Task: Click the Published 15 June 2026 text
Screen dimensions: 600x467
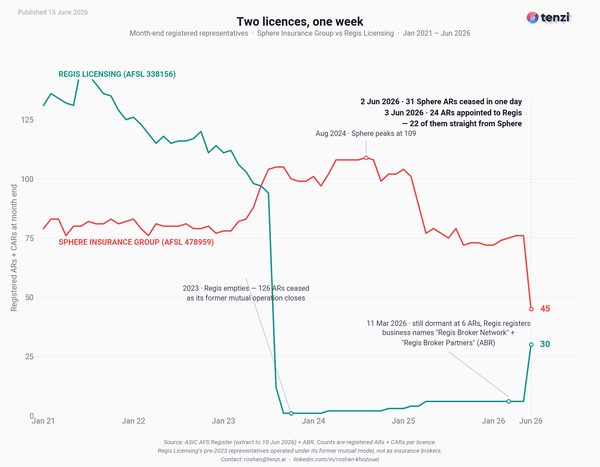Action: (x=53, y=12)
